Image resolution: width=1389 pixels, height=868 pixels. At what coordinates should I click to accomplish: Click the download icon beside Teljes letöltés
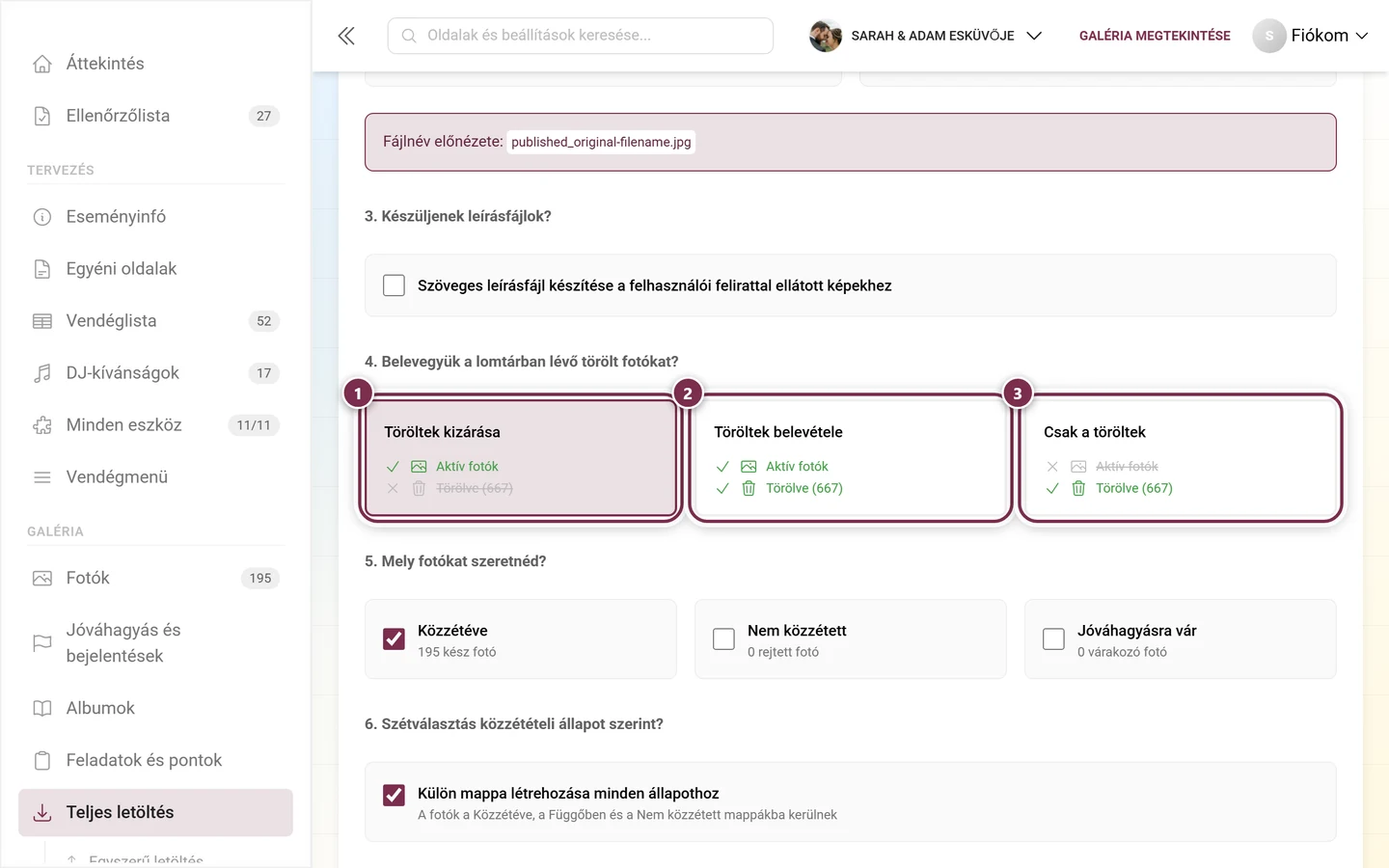(x=42, y=813)
